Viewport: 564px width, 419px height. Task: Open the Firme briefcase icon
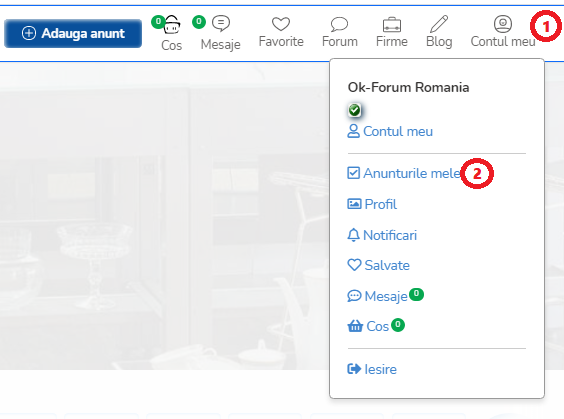click(x=392, y=24)
